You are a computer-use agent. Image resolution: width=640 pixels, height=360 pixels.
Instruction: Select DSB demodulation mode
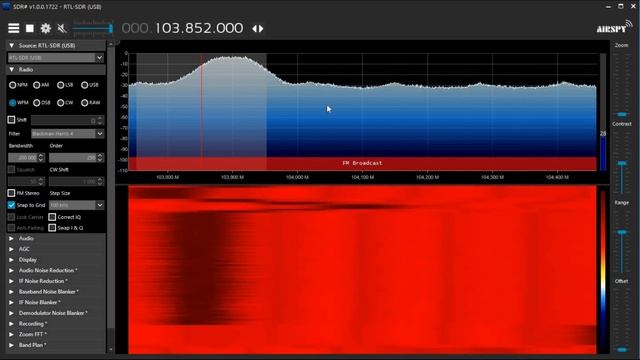[37, 102]
